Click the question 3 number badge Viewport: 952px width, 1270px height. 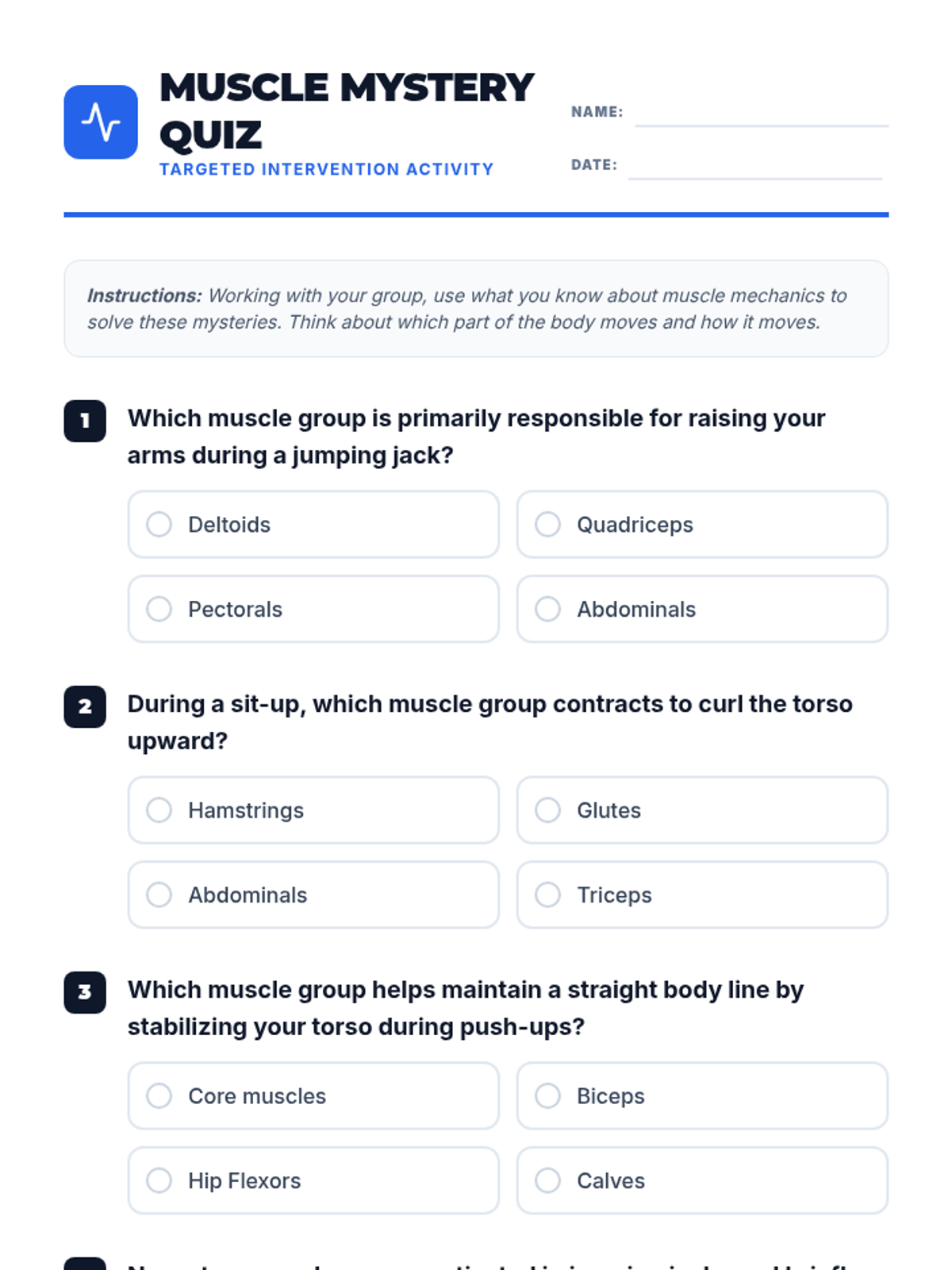[85, 992]
